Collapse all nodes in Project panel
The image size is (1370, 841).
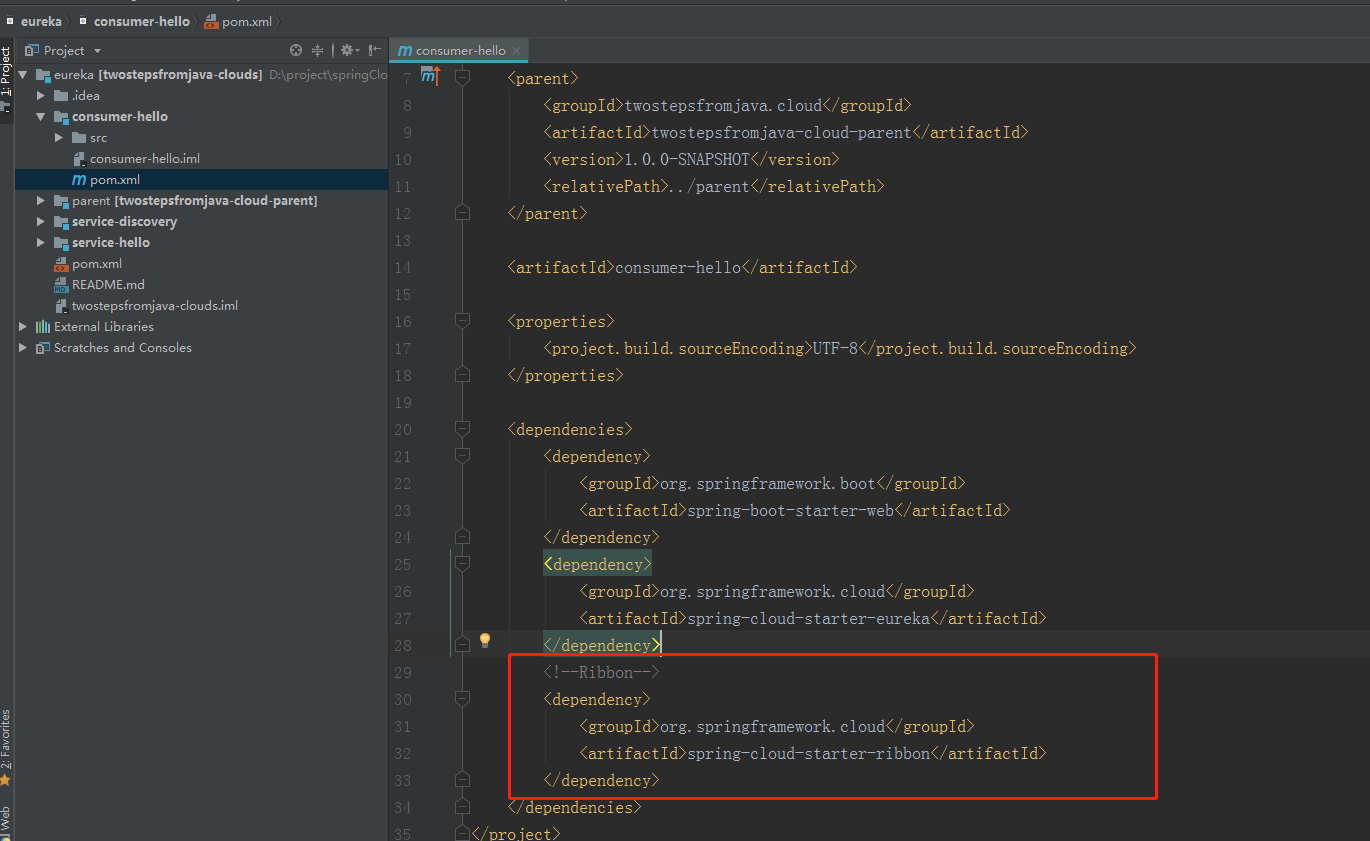tap(318, 50)
